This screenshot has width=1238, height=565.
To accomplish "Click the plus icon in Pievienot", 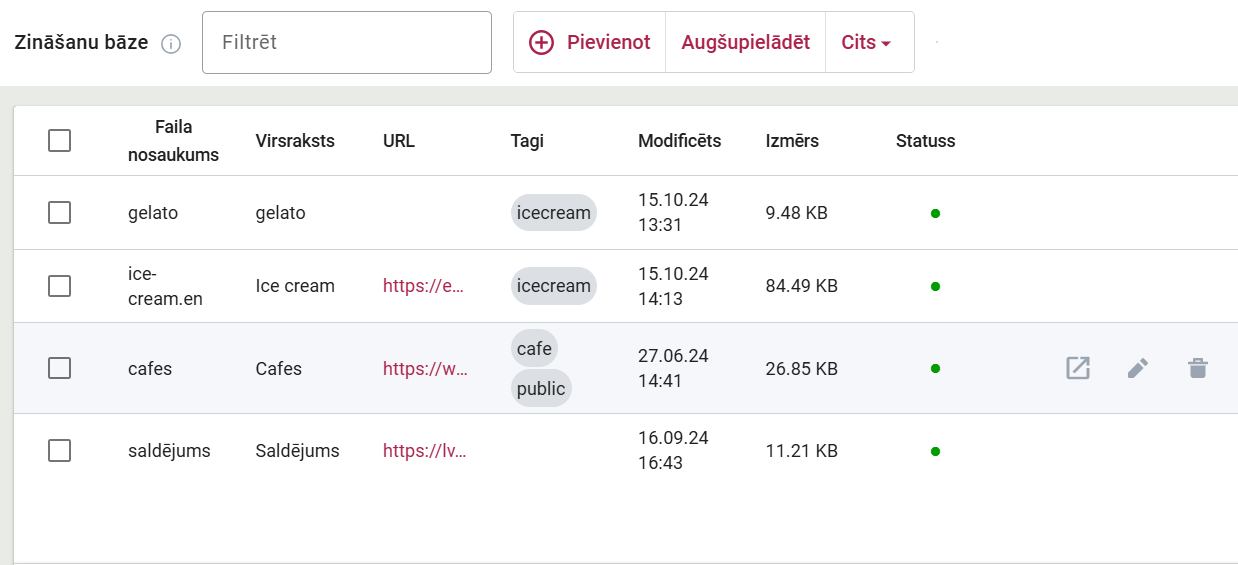I will (x=541, y=42).
